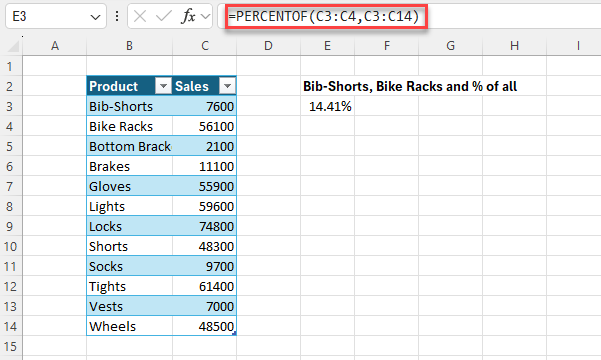
Task: Select column C header
Action: [x=205, y=46]
